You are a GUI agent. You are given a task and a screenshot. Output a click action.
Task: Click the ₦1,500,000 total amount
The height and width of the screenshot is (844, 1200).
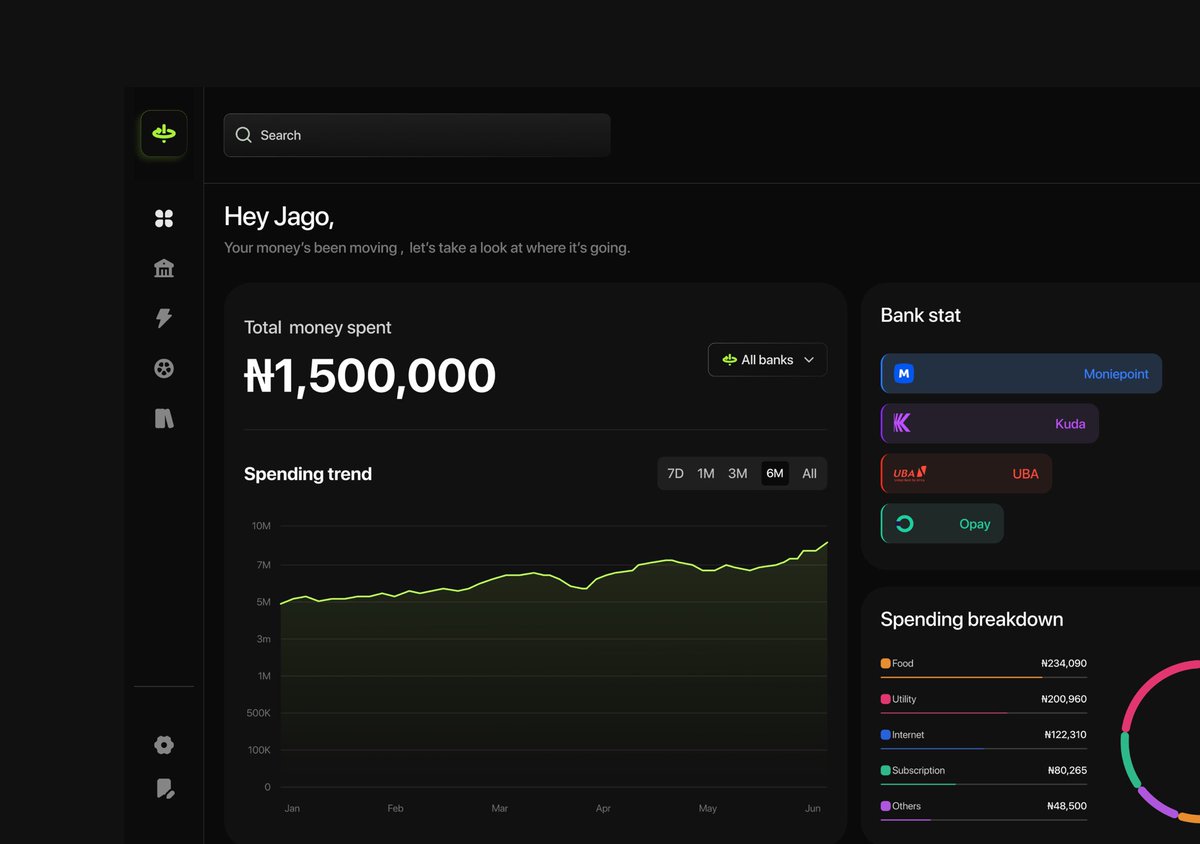(370, 376)
